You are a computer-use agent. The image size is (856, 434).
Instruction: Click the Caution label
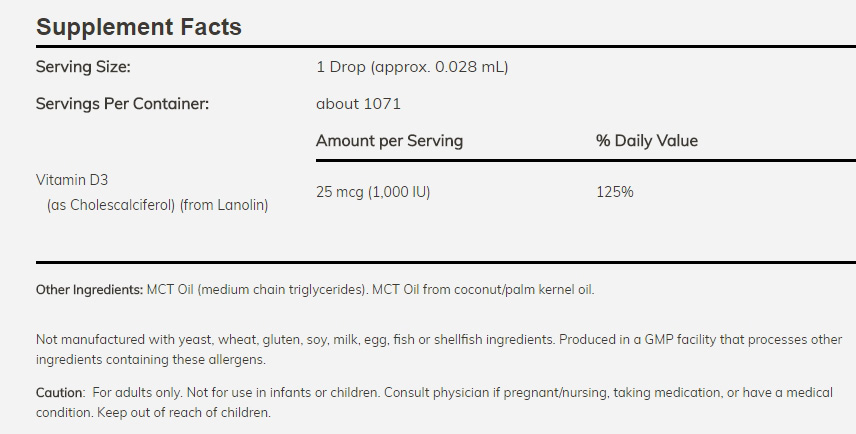(x=60, y=393)
